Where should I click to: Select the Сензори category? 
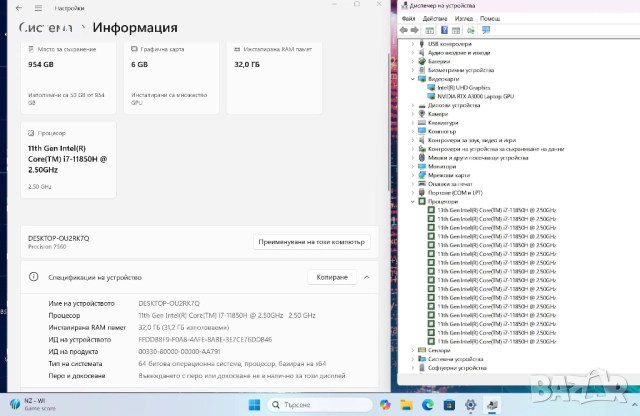(439, 350)
